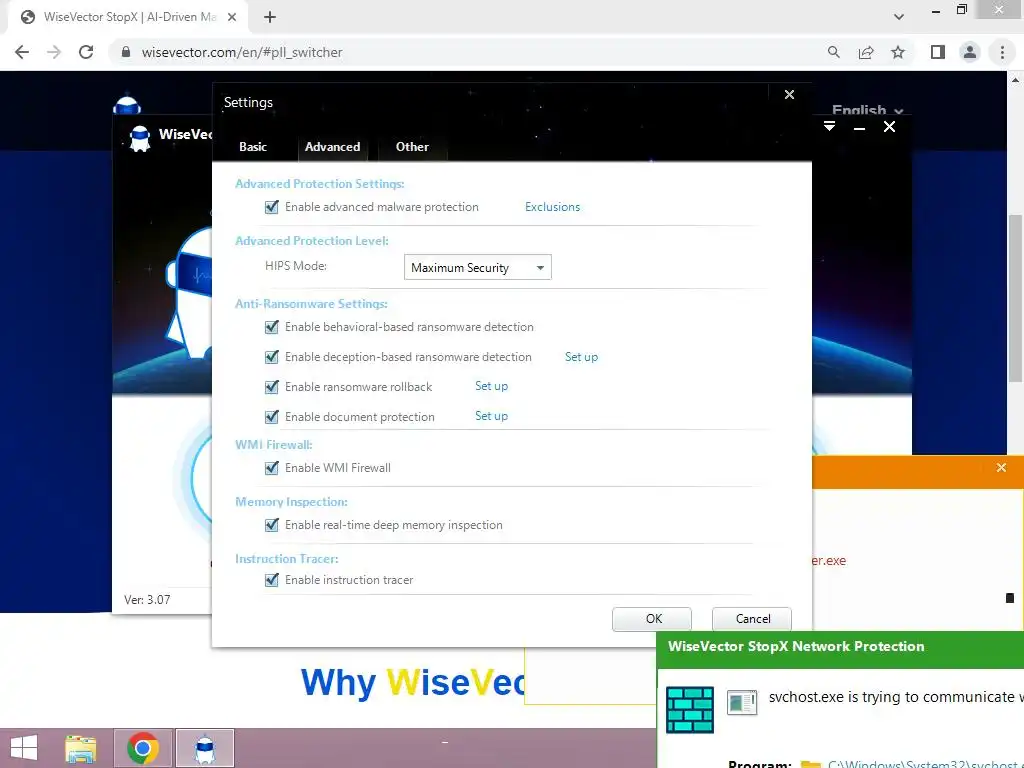Toggle instruction tracer checkbox

point(272,580)
